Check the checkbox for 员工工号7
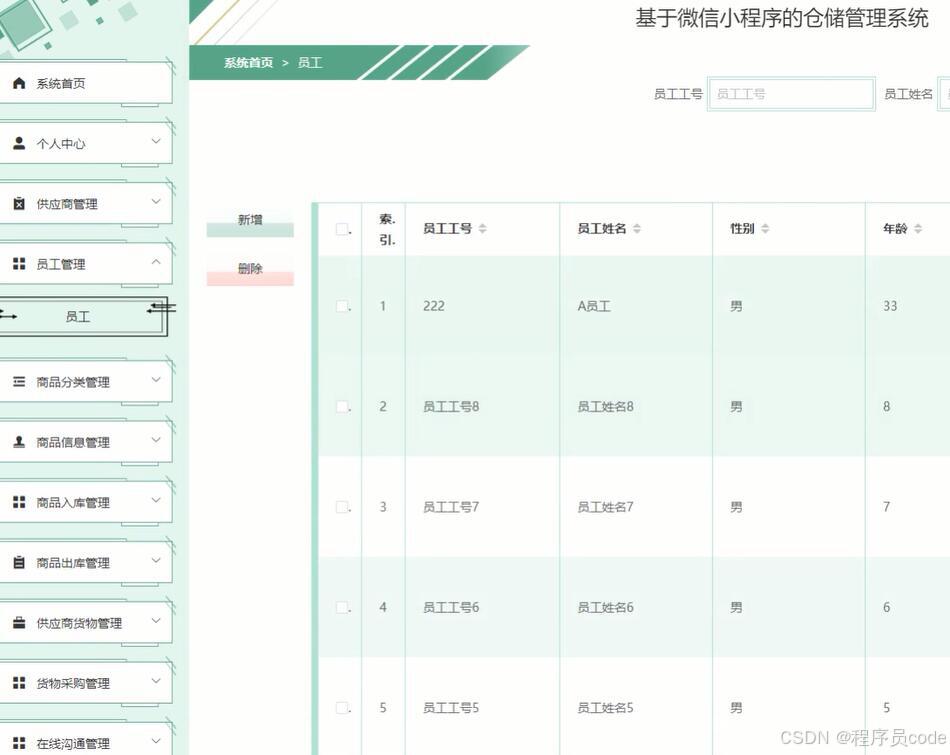The image size is (950, 755). (x=343, y=507)
